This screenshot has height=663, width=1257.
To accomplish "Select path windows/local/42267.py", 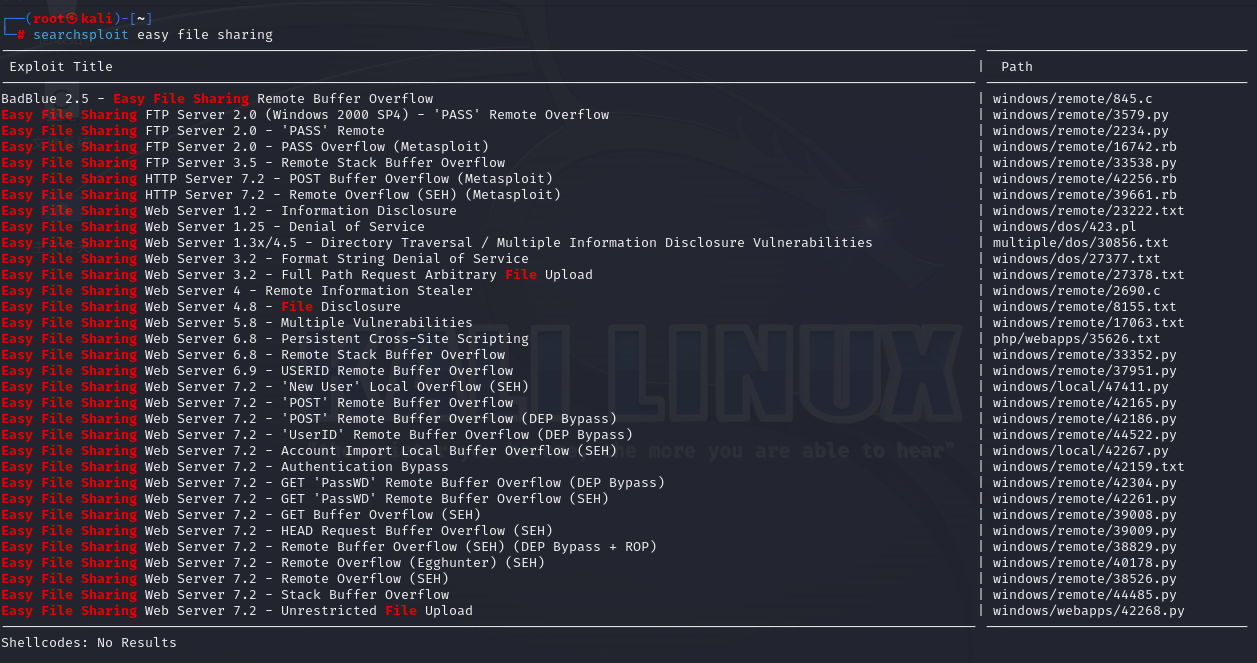I will point(1081,451).
